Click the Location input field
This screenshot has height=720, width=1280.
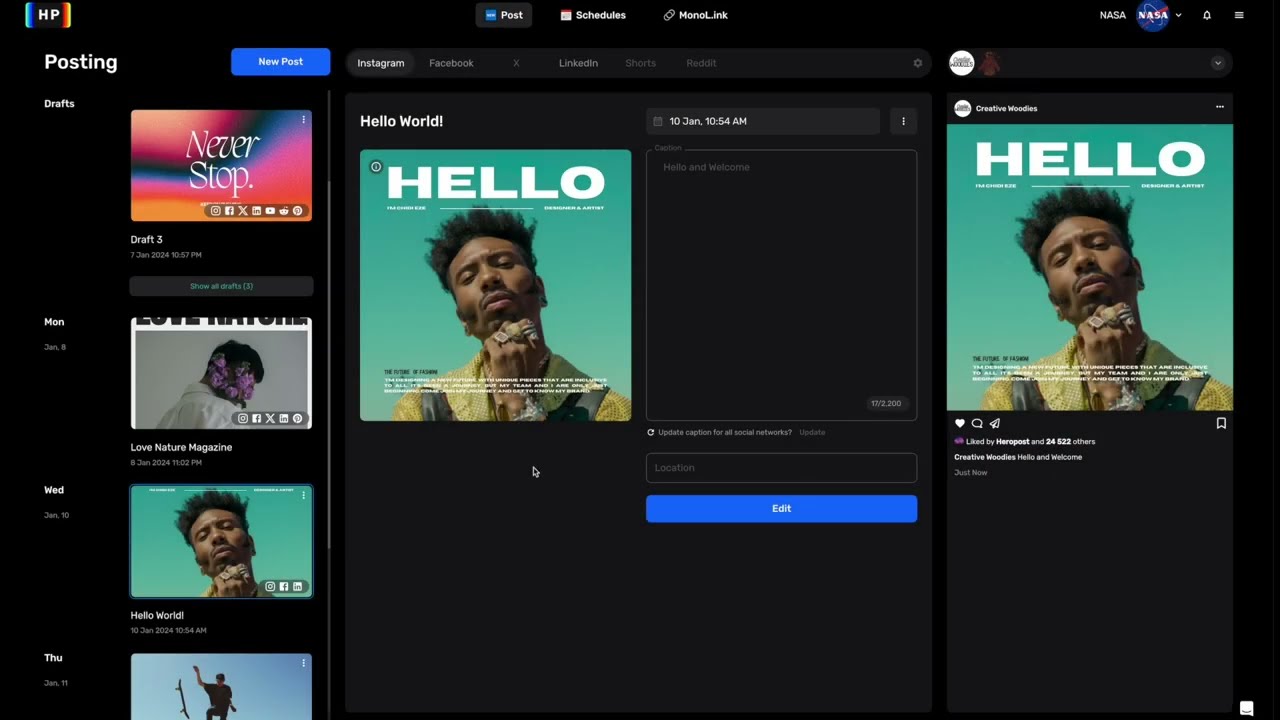click(781, 468)
